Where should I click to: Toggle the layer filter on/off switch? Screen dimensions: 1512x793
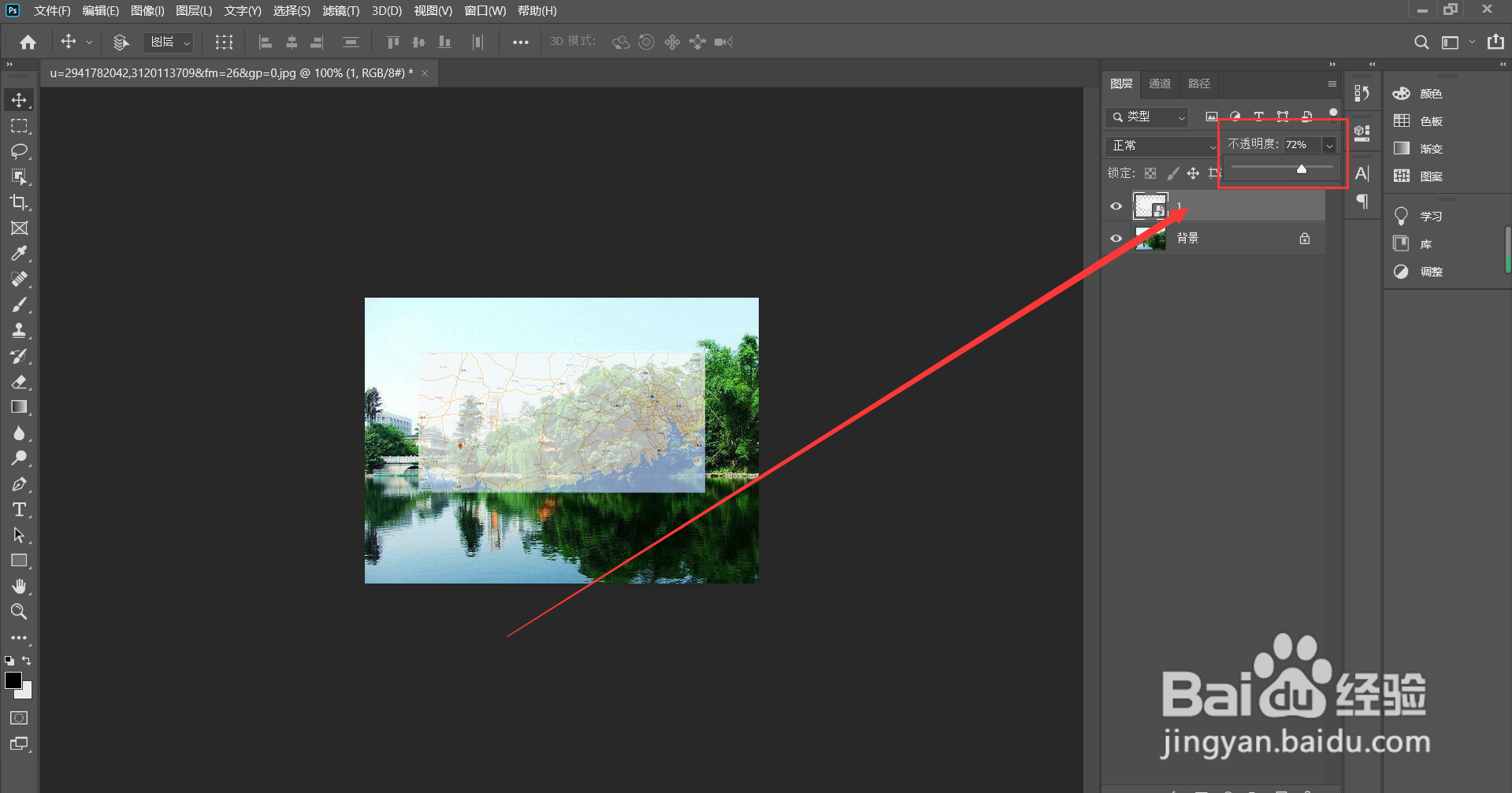tap(1333, 114)
